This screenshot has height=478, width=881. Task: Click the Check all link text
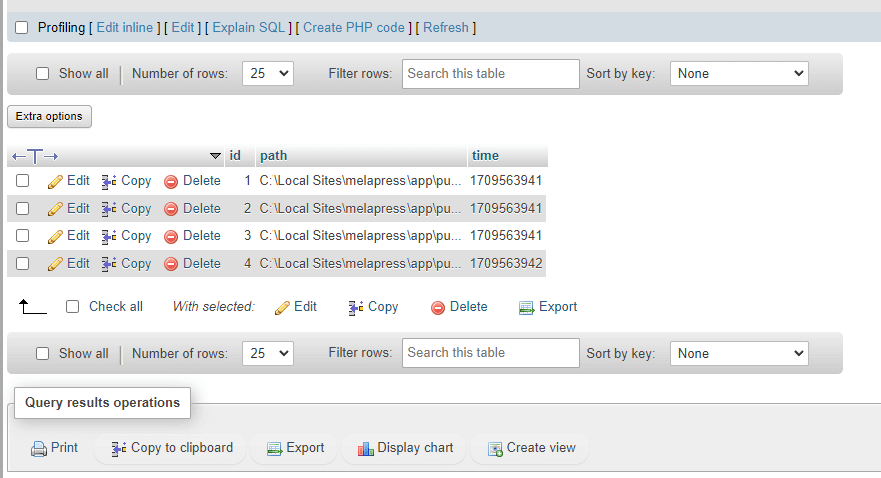click(x=116, y=307)
